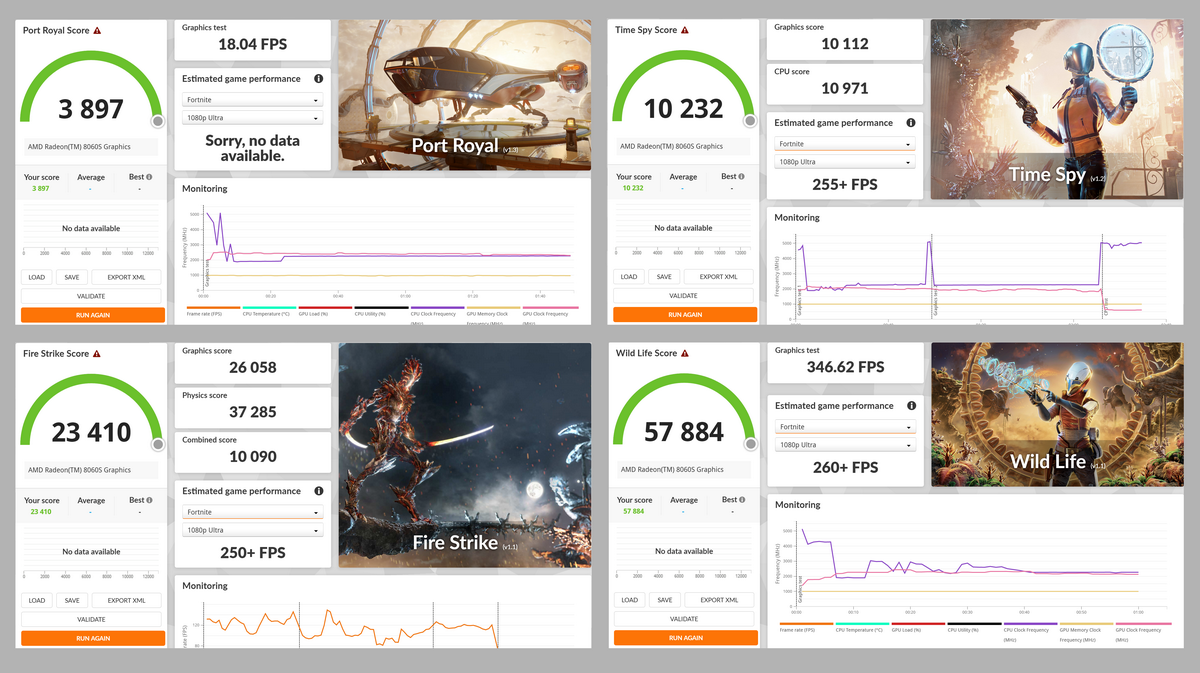Click the Port Royal spaceship thumbnail
The image size is (1200, 673).
click(x=465, y=95)
